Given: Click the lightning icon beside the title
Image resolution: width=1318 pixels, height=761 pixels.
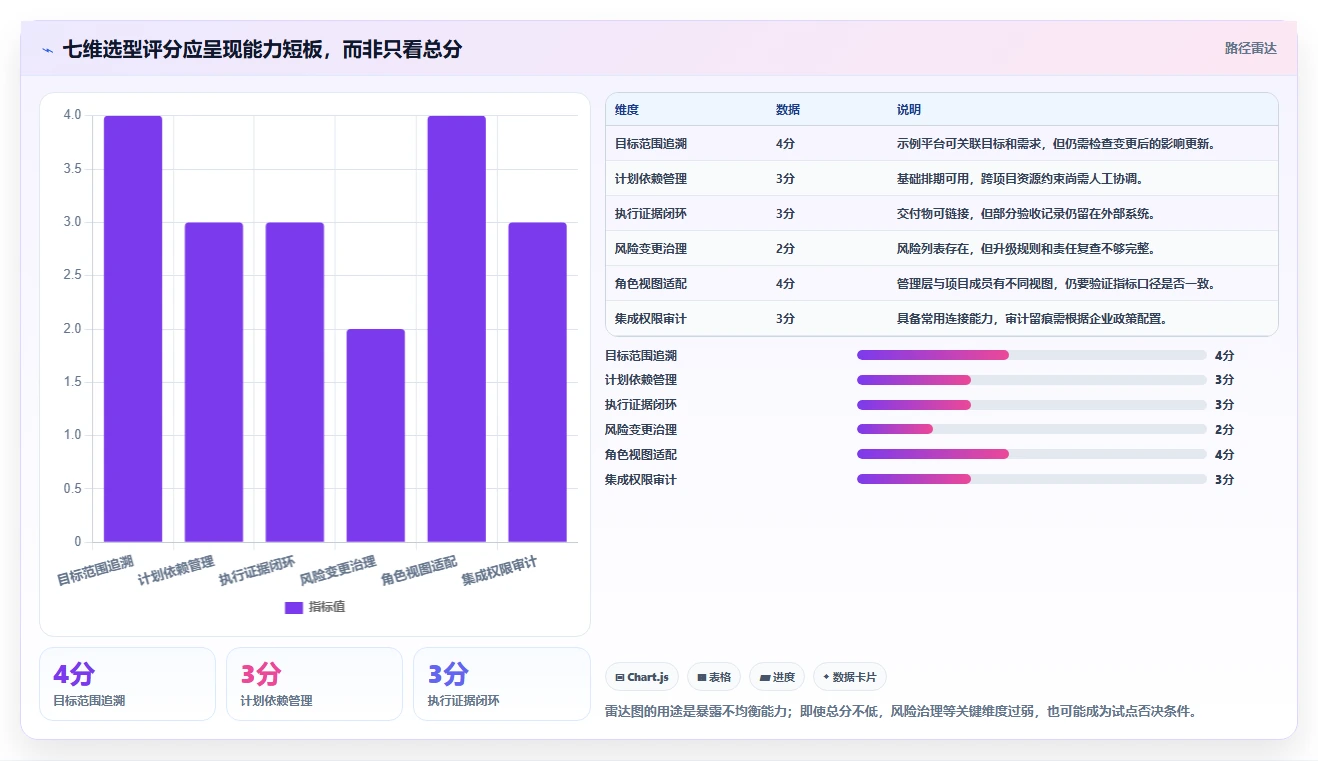Looking at the screenshot, I should tap(47, 49).
